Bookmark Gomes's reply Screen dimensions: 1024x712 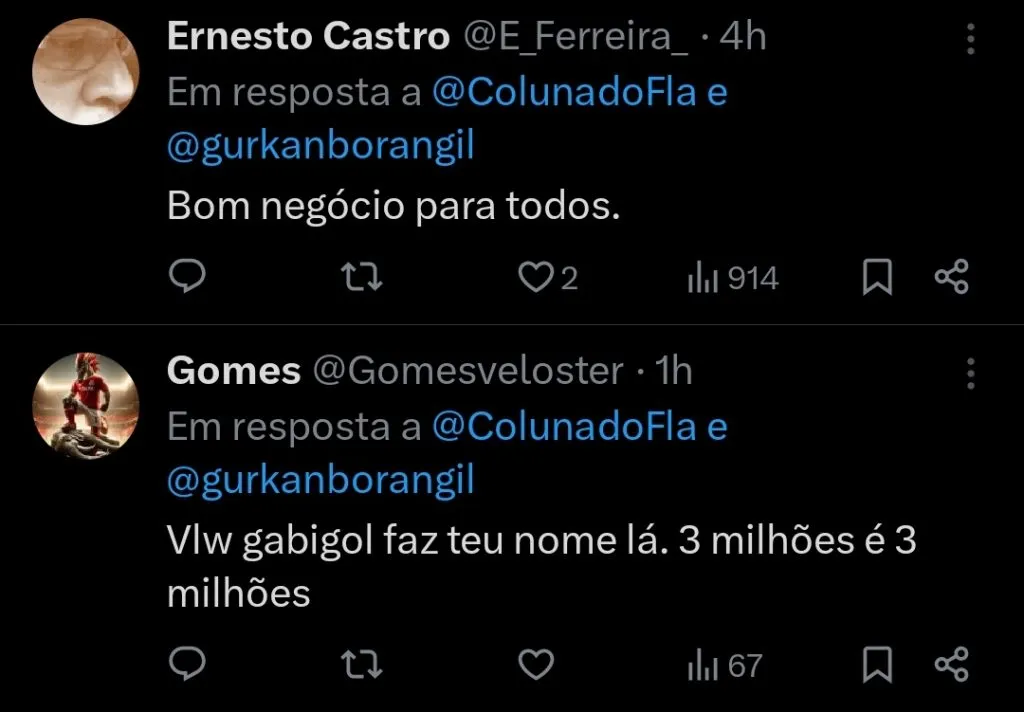(877, 663)
